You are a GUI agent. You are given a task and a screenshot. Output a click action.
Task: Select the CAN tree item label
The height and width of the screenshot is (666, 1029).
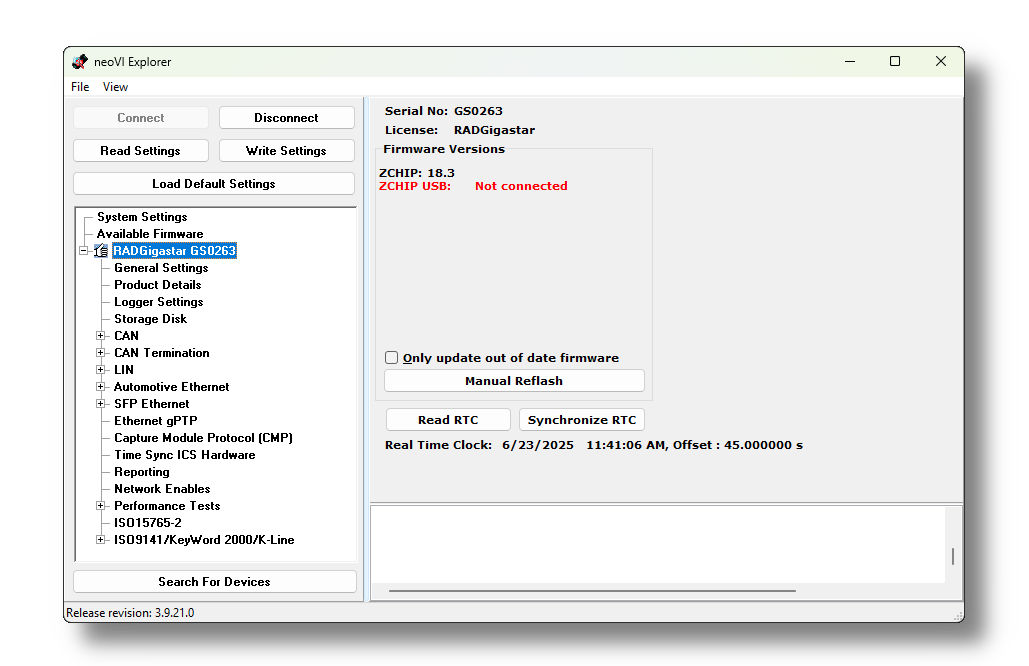coord(126,336)
